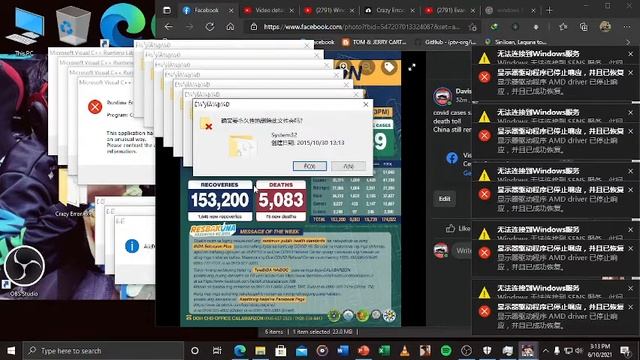Expand the bookmarks bar overflow chevron
The height and width of the screenshot is (360, 640).
[x=628, y=42]
